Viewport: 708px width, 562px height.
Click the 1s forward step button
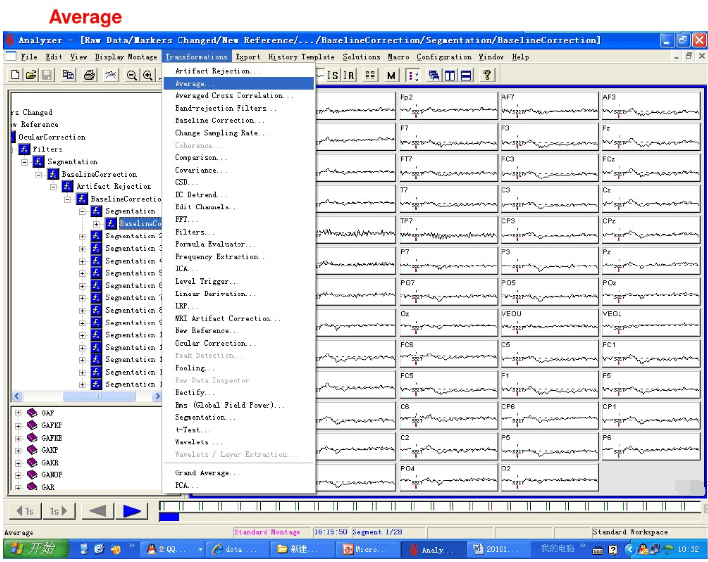pos(57,511)
